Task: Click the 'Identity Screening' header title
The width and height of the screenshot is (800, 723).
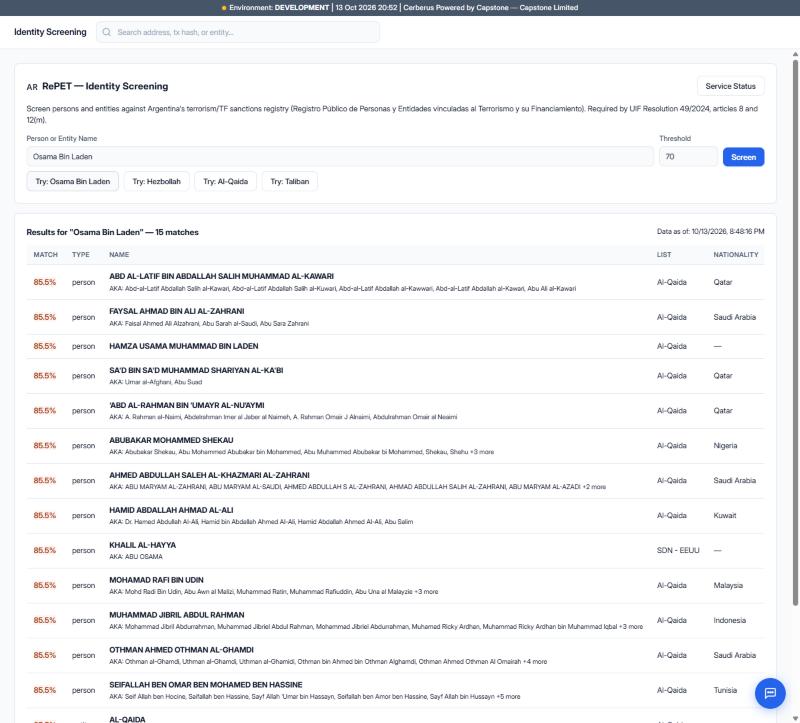Action: [x=50, y=32]
